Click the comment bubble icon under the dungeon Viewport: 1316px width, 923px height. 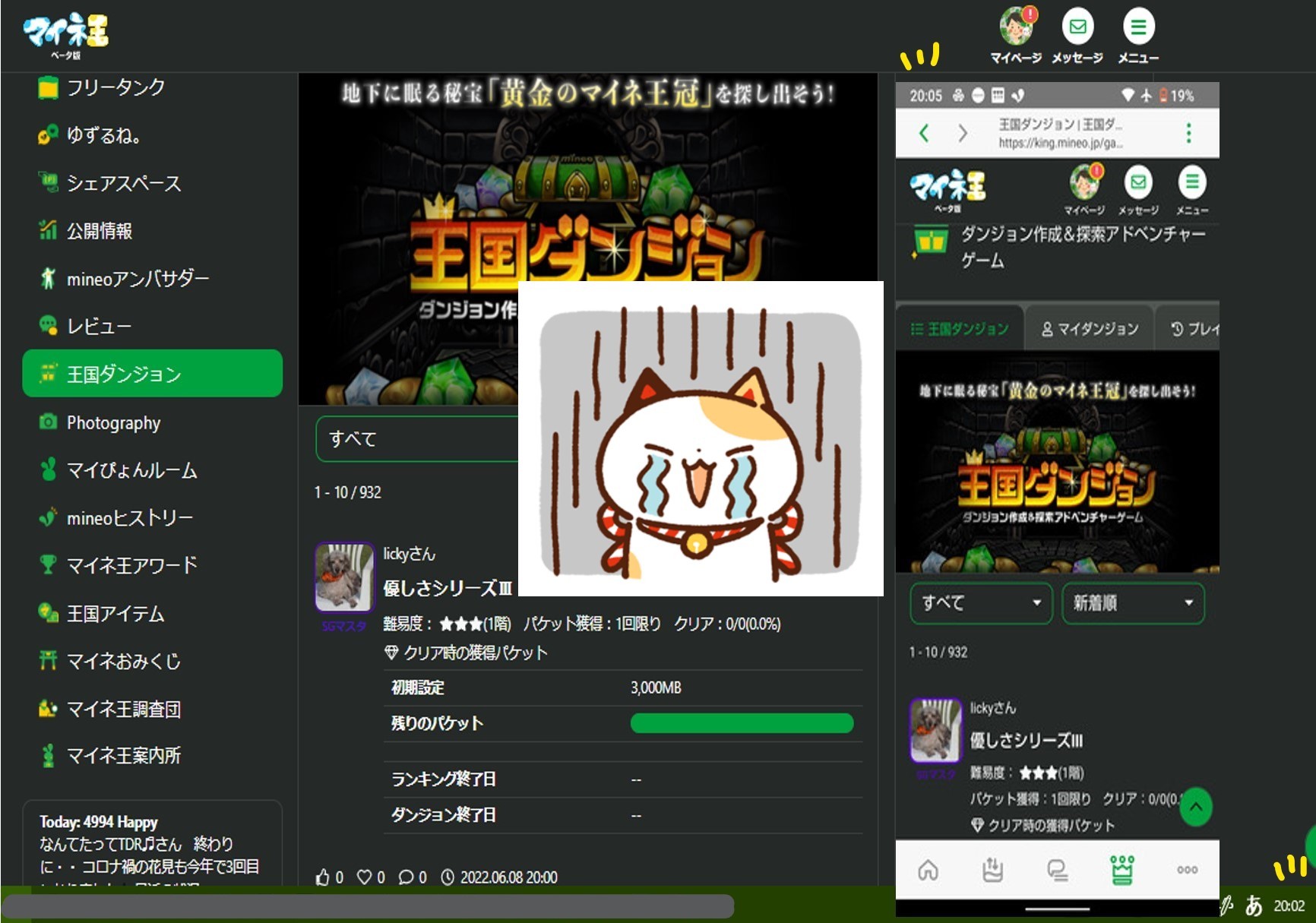point(407,877)
